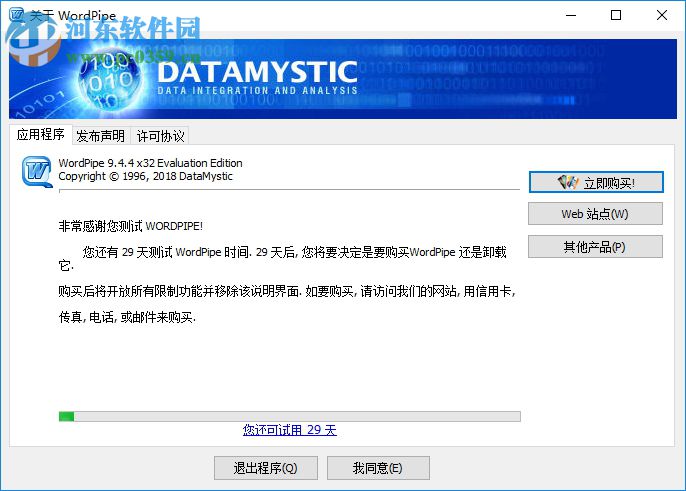Click the 传真, 电话, 或邮件来购买 text
686x491 pixels.
point(127,317)
